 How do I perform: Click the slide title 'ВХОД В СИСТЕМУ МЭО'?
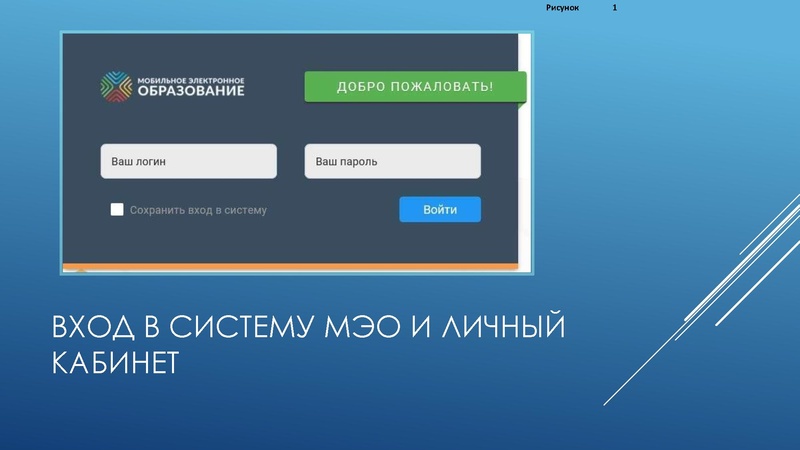tap(227, 327)
